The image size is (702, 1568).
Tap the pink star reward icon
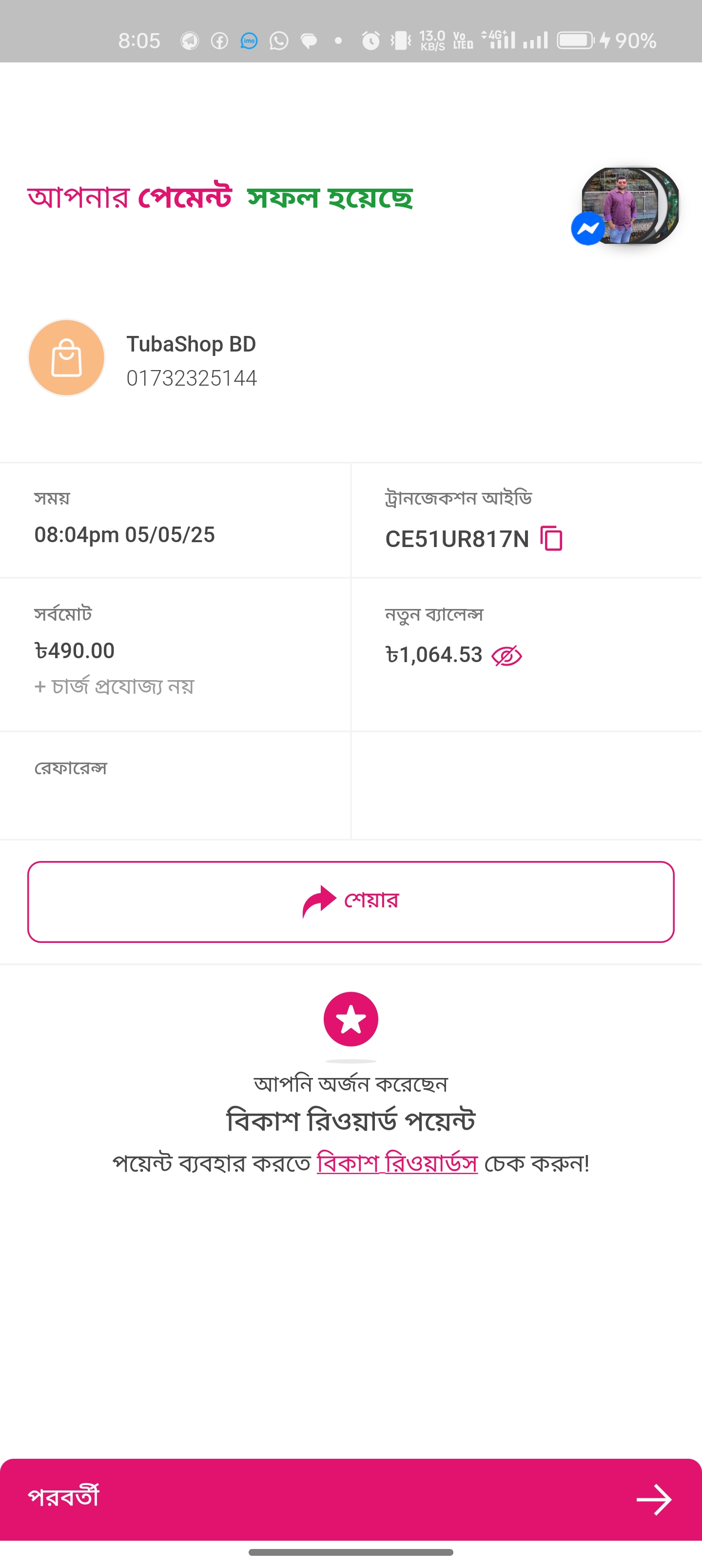click(351, 1019)
